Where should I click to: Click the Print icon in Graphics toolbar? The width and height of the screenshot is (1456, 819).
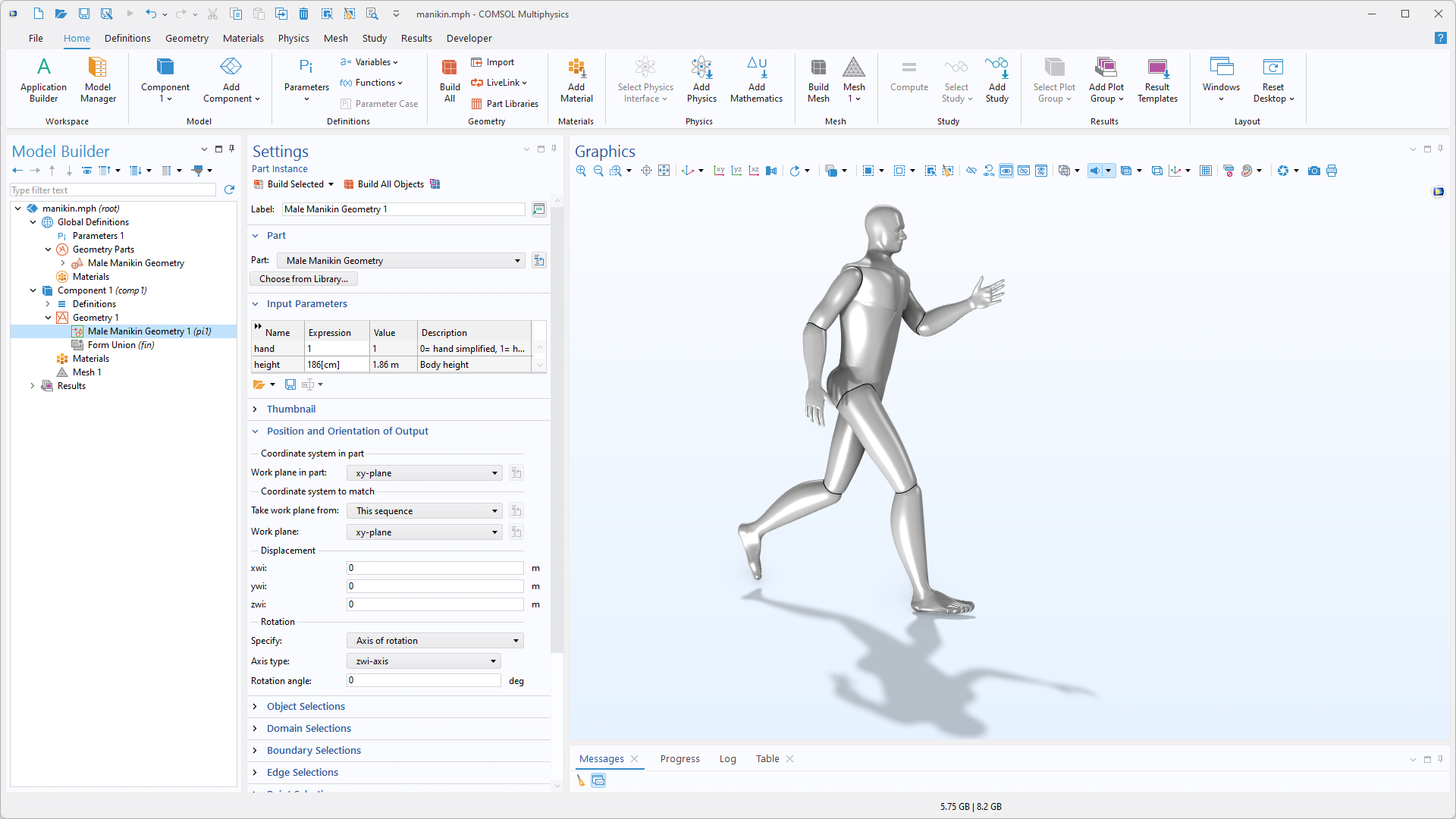coord(1332,171)
